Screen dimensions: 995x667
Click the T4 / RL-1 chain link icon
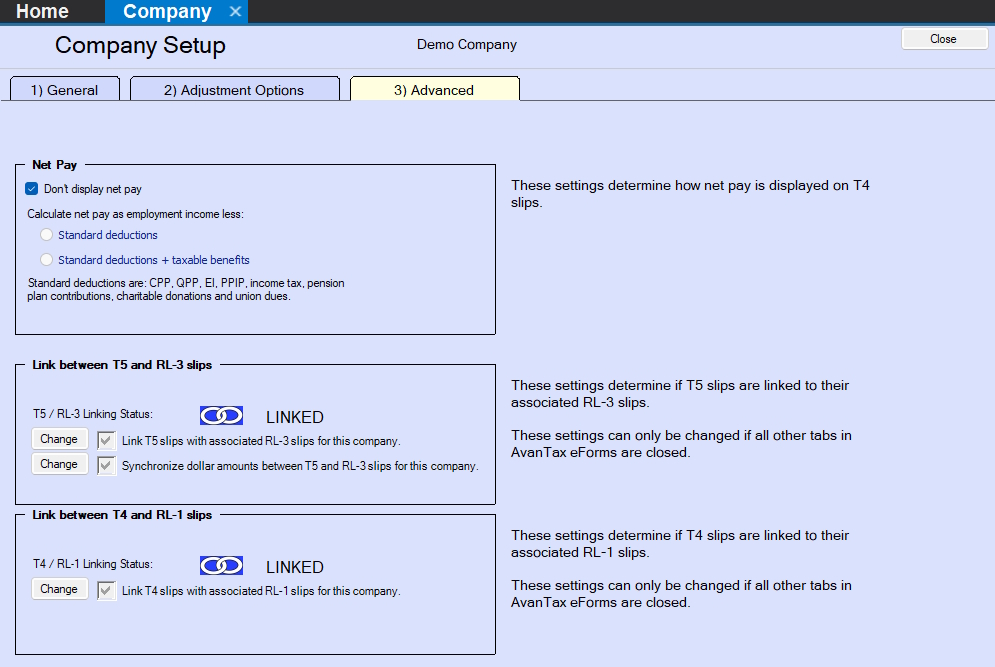221,566
